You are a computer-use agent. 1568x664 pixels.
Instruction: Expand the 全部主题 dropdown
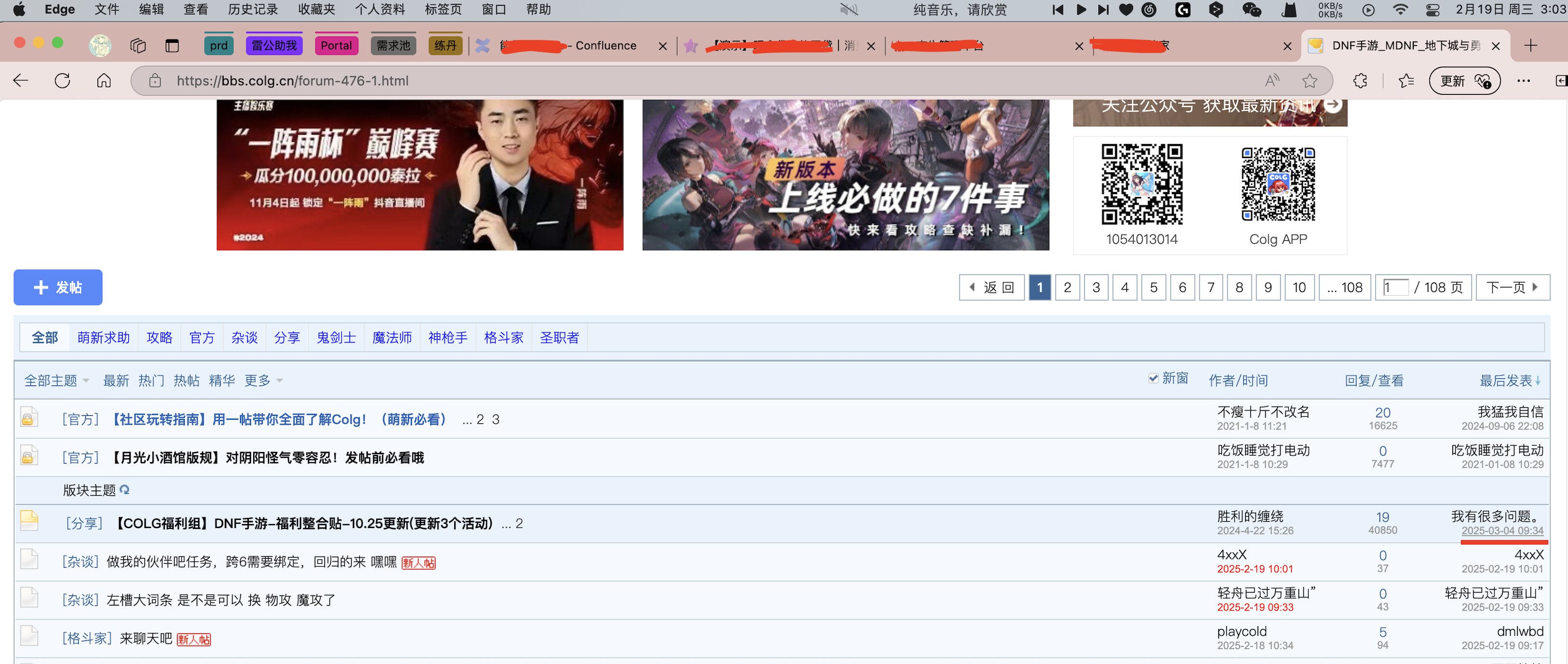point(56,381)
